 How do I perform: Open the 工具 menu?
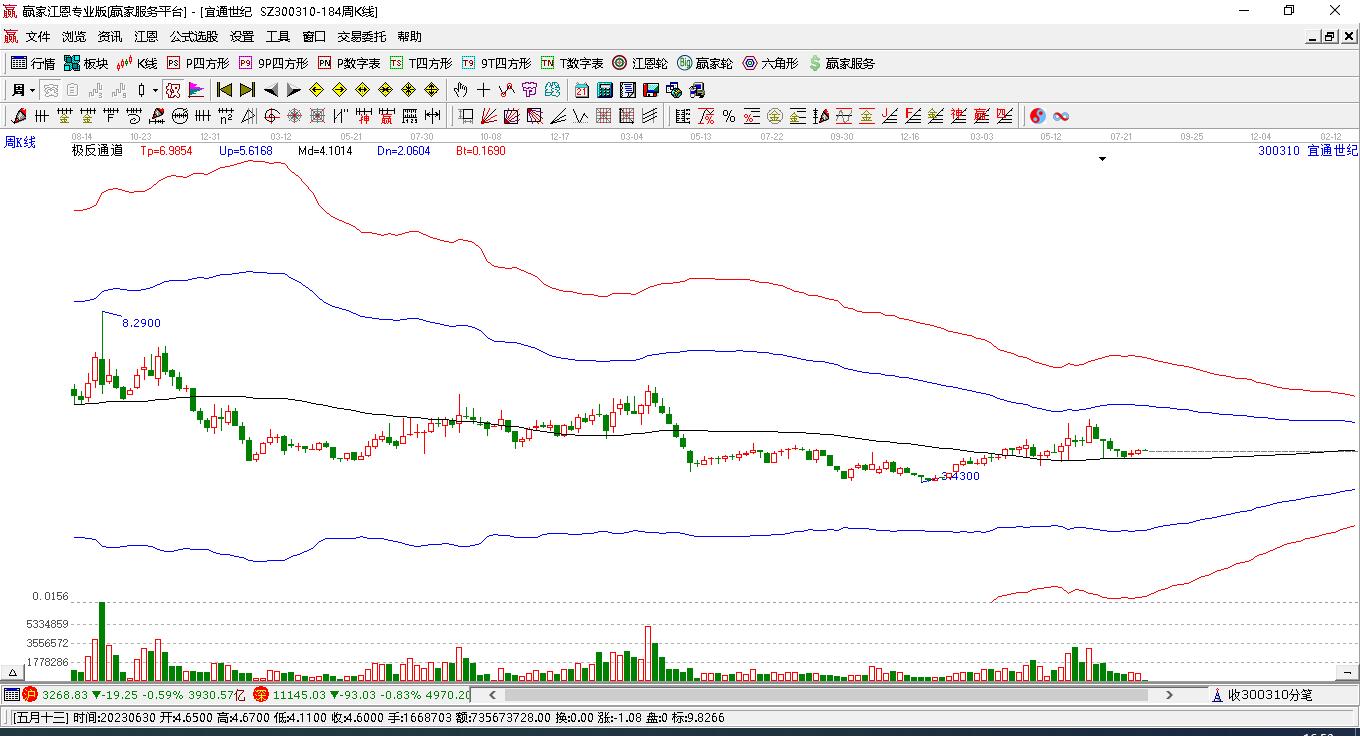click(278, 37)
